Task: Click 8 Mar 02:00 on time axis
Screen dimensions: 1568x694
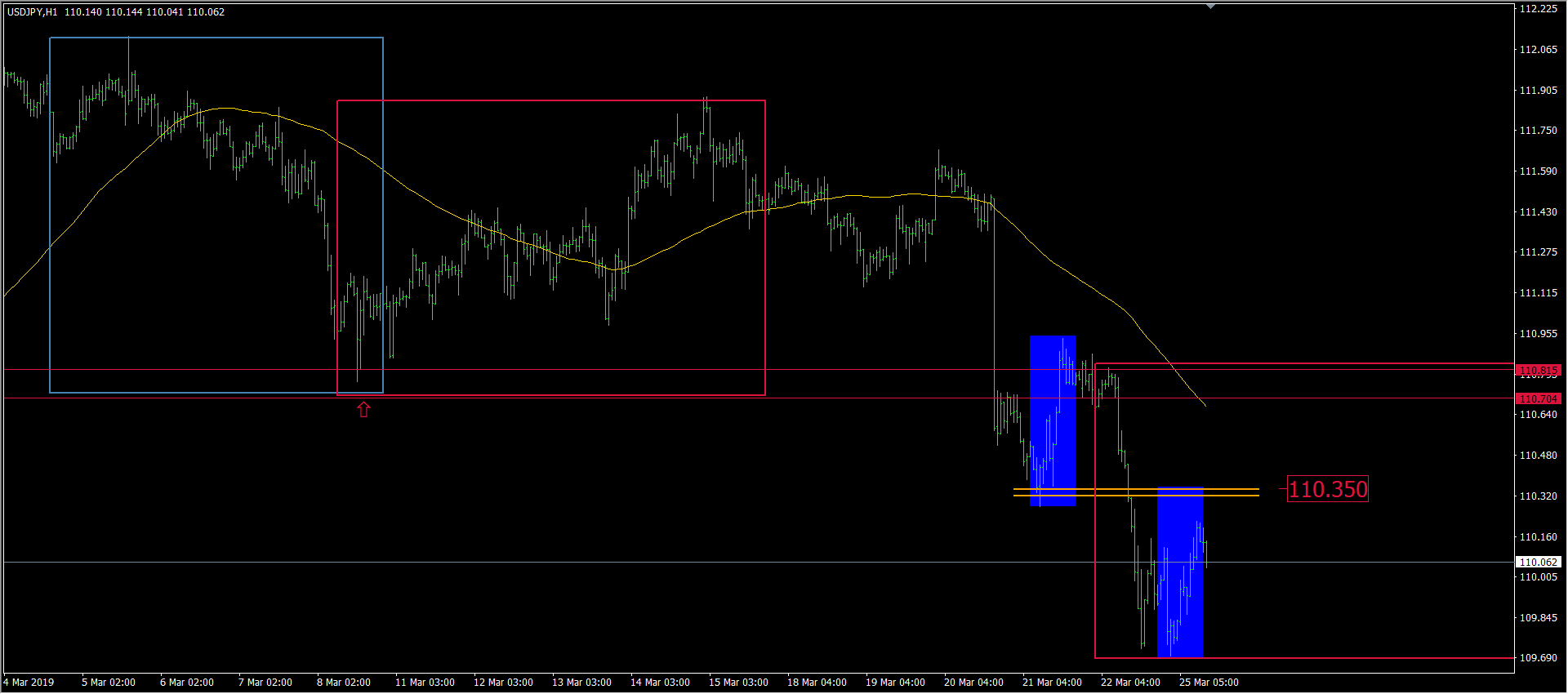Action: [343, 683]
